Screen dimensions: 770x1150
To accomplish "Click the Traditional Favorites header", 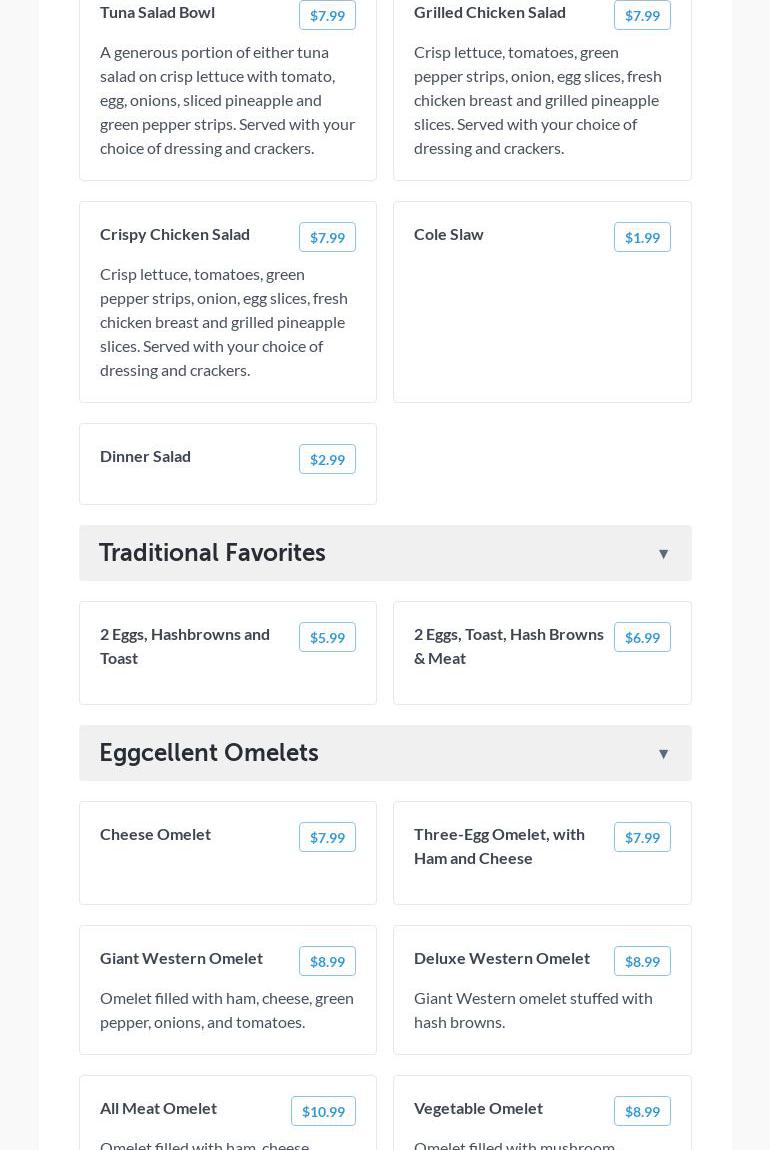I will pyautogui.click(x=212, y=553).
